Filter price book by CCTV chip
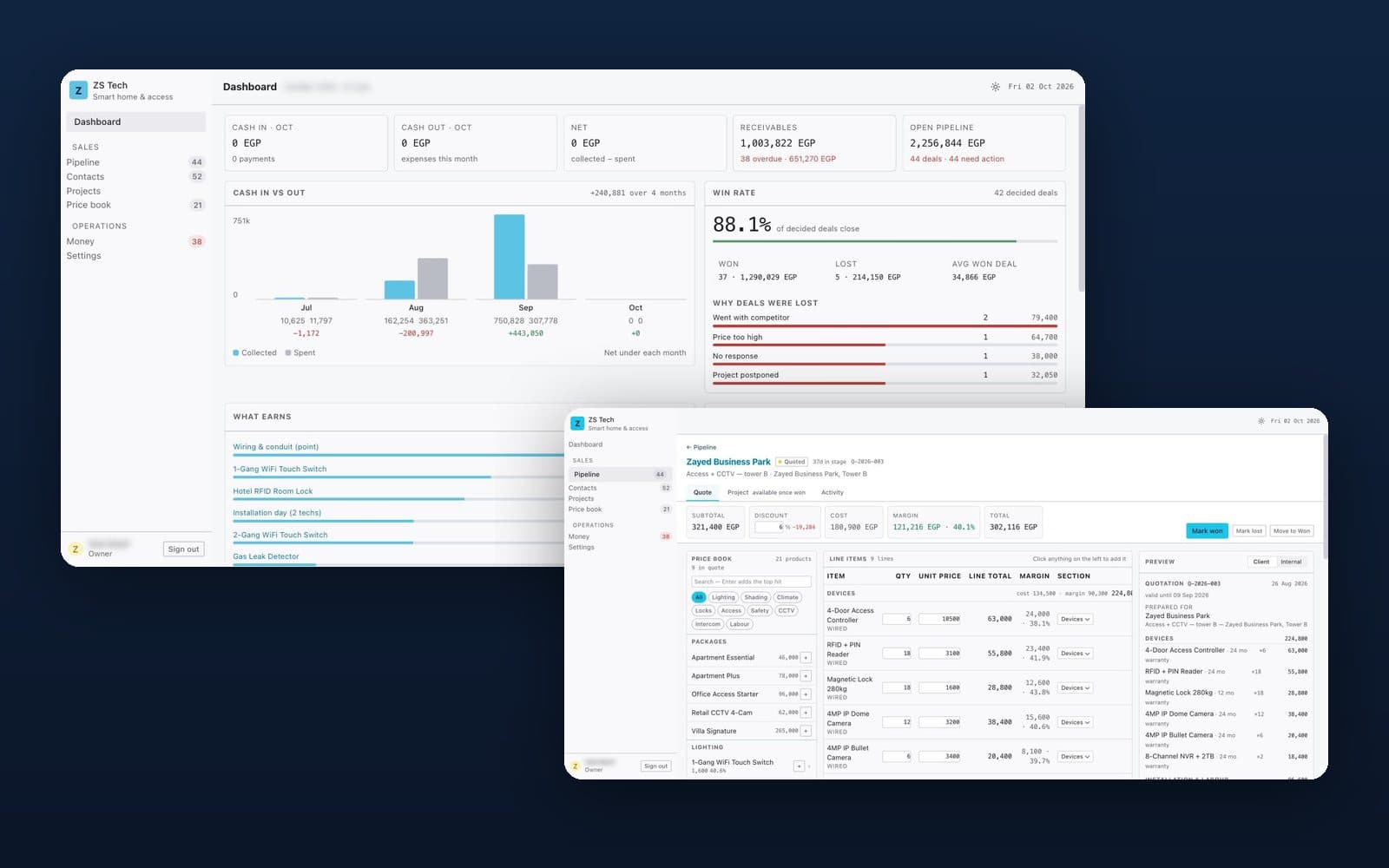The width and height of the screenshot is (1389, 868). pyautogui.click(x=787, y=611)
